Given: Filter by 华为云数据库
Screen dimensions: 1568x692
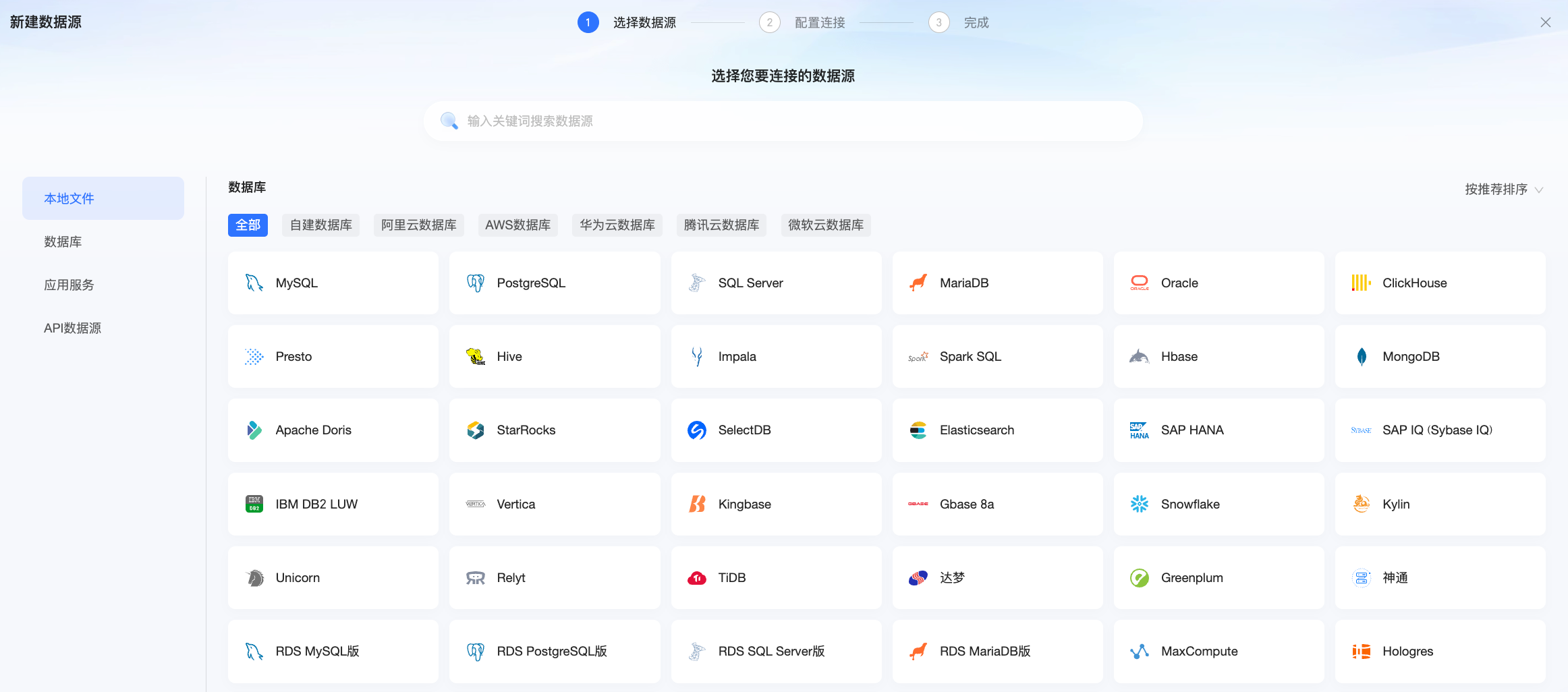Looking at the screenshot, I should pos(617,225).
